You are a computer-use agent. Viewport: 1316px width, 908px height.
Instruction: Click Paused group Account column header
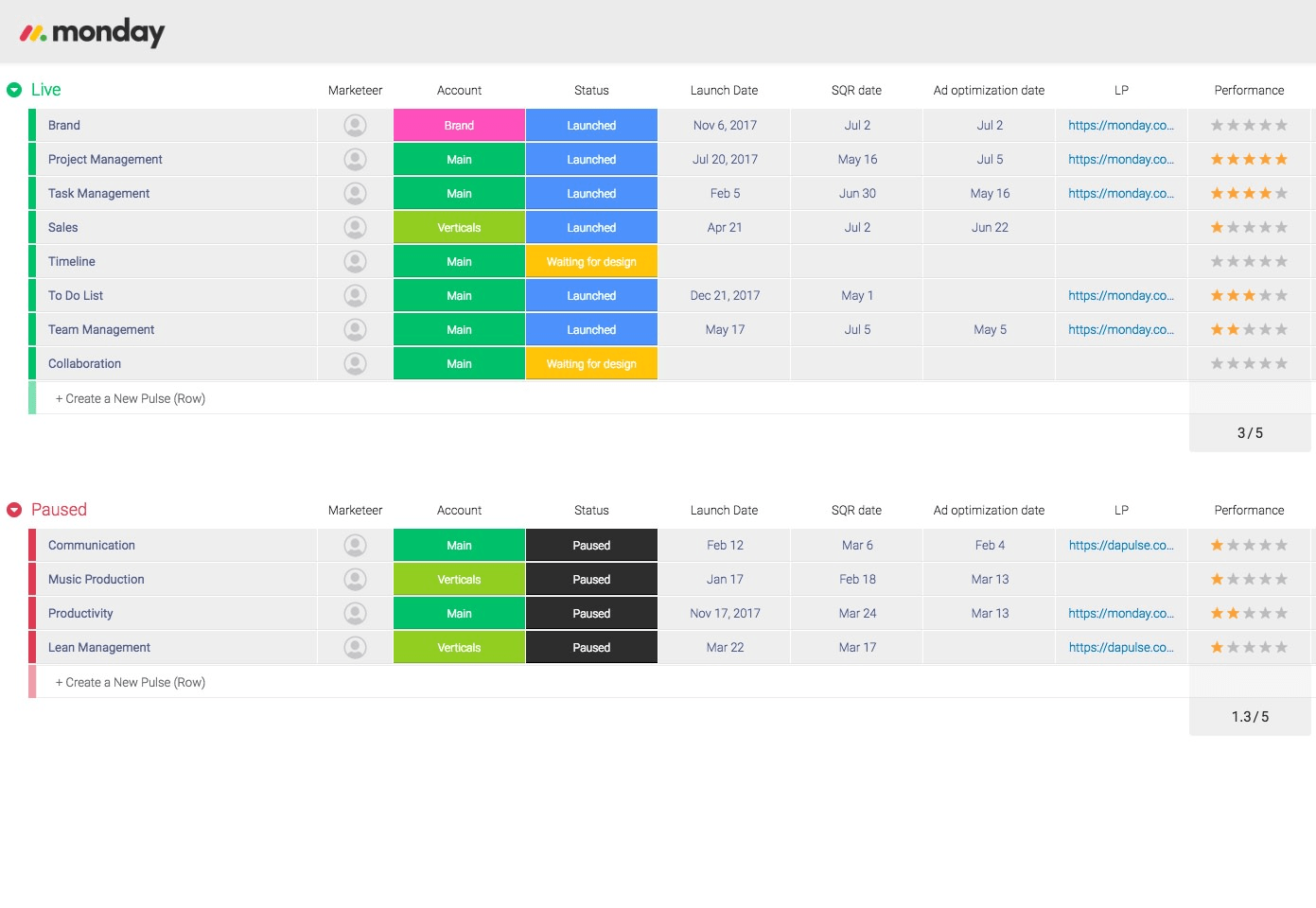459,510
